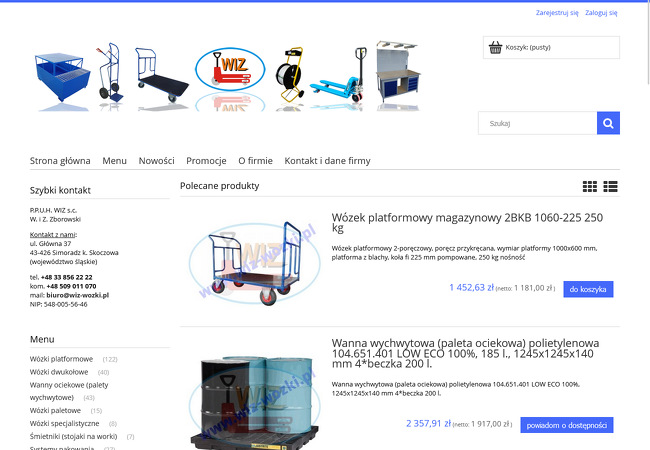Open the shopping basket icon
The image size is (650, 450).
(x=495, y=47)
